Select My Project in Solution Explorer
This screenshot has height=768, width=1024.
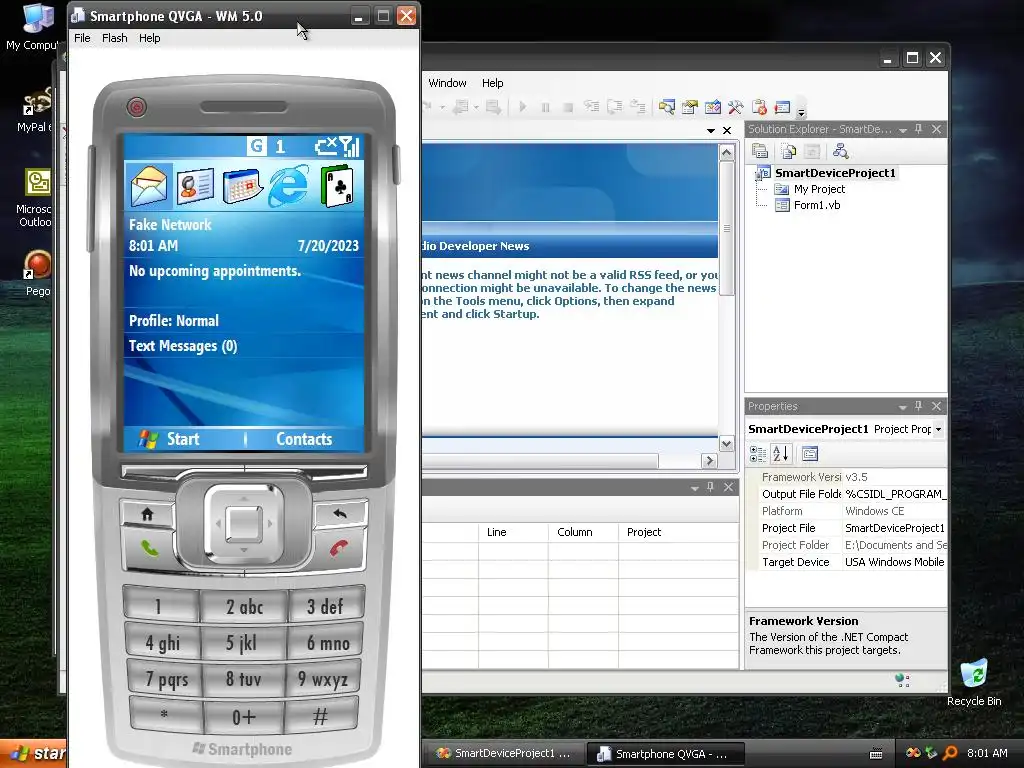tap(819, 189)
